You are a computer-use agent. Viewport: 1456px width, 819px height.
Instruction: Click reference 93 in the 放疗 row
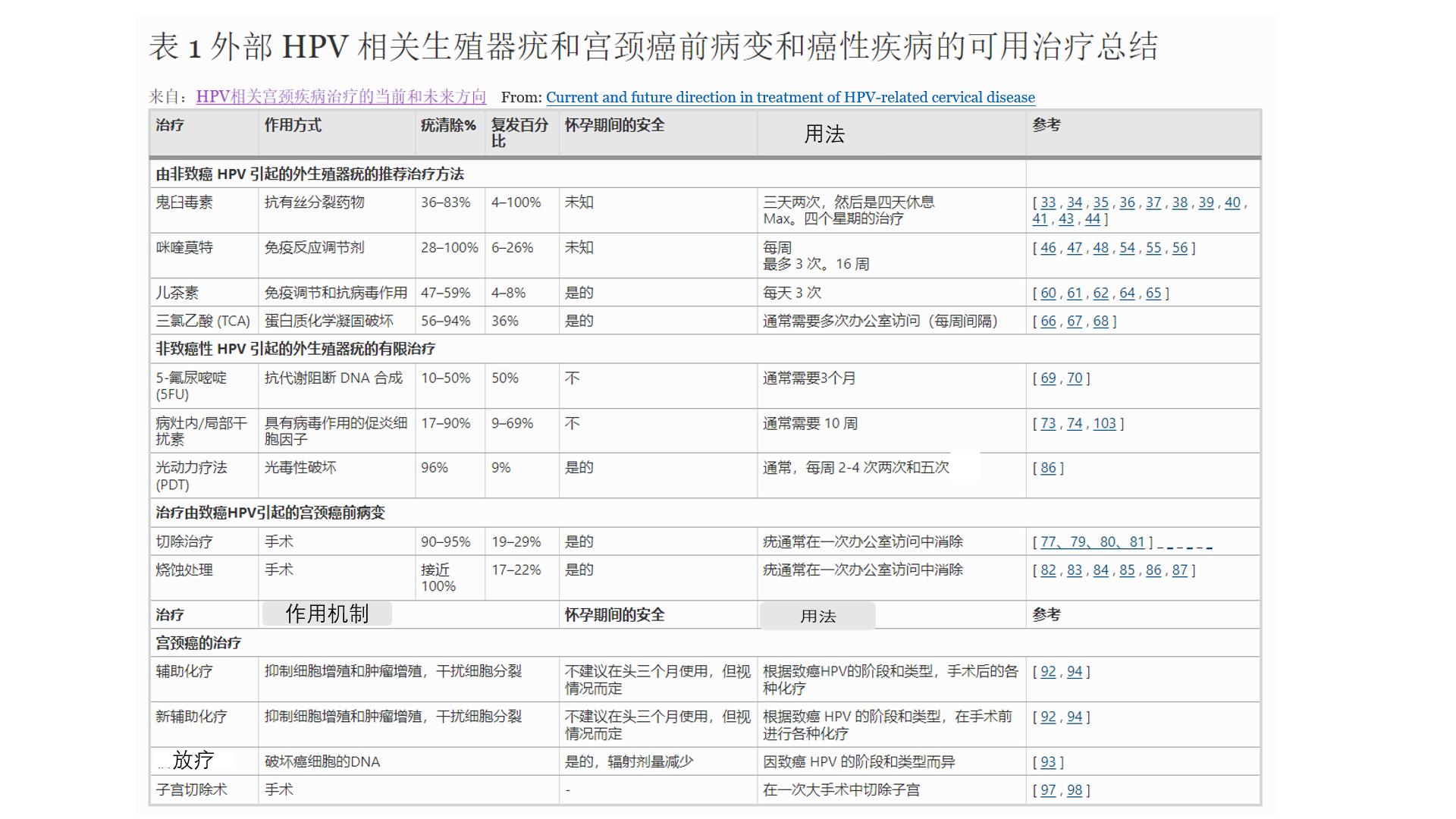1049,762
